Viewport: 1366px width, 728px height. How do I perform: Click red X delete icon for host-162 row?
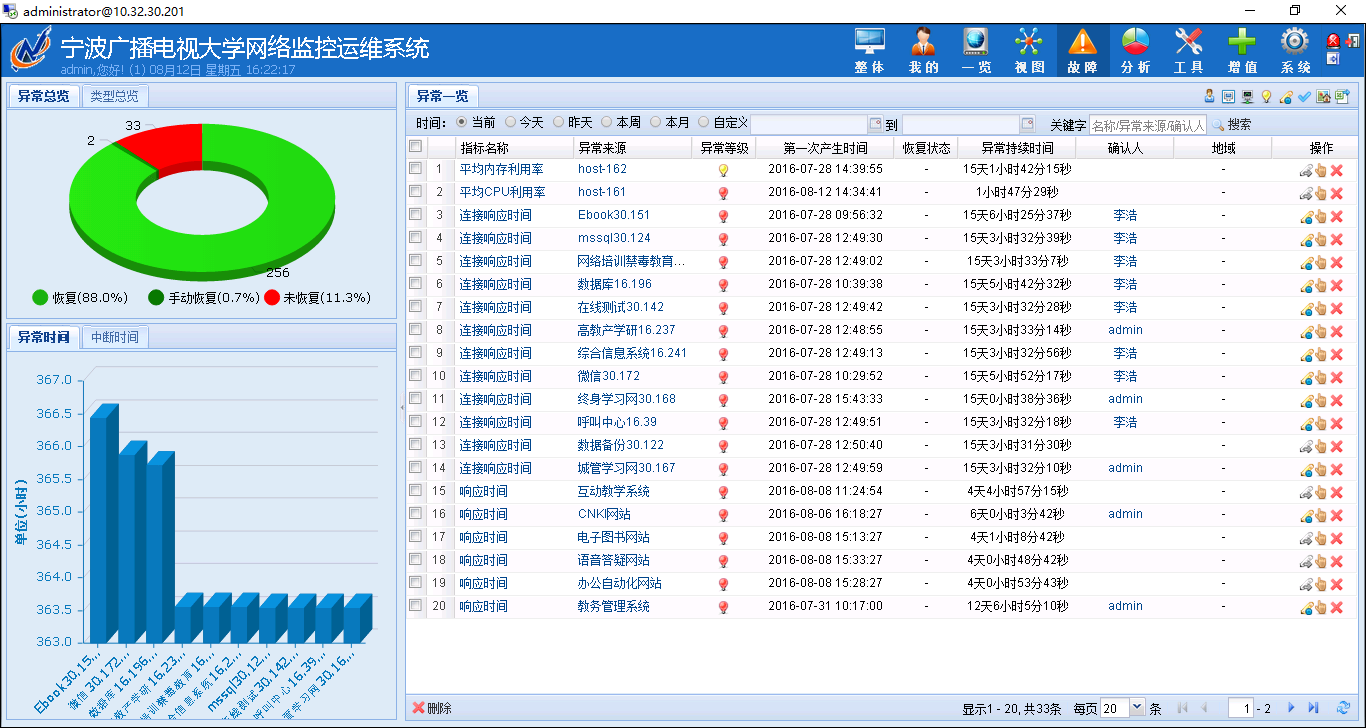(1336, 170)
